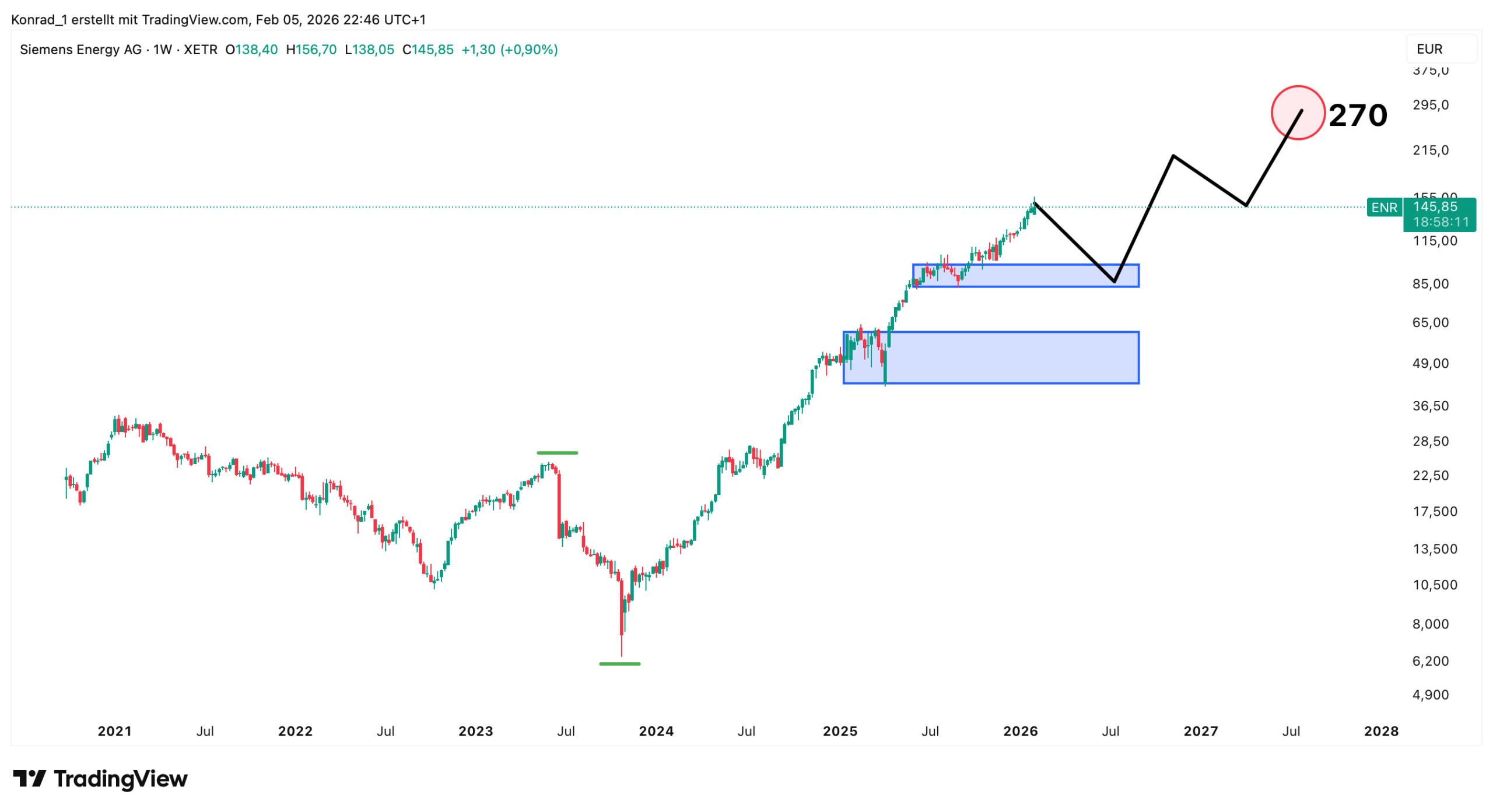Click the 85,00 price scale label
Viewport: 1493px width, 812px height.
point(1430,284)
